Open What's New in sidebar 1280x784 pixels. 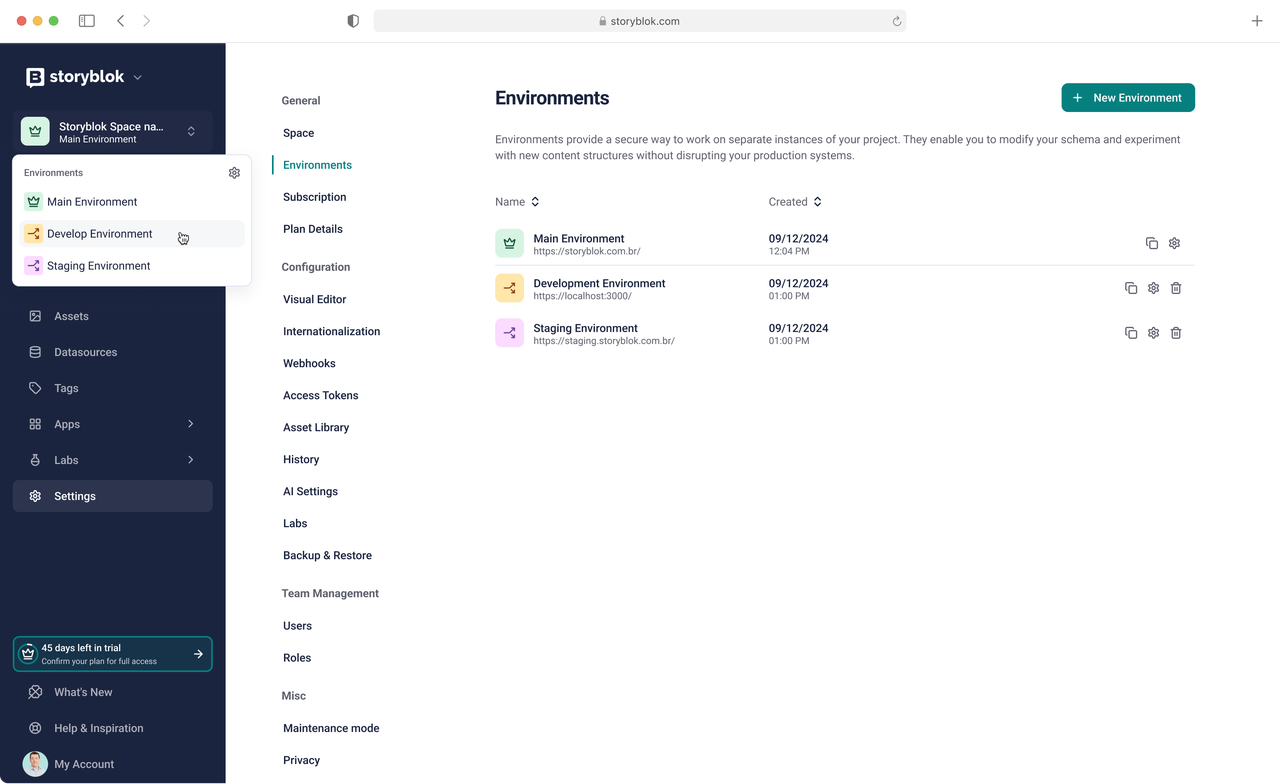coord(112,692)
